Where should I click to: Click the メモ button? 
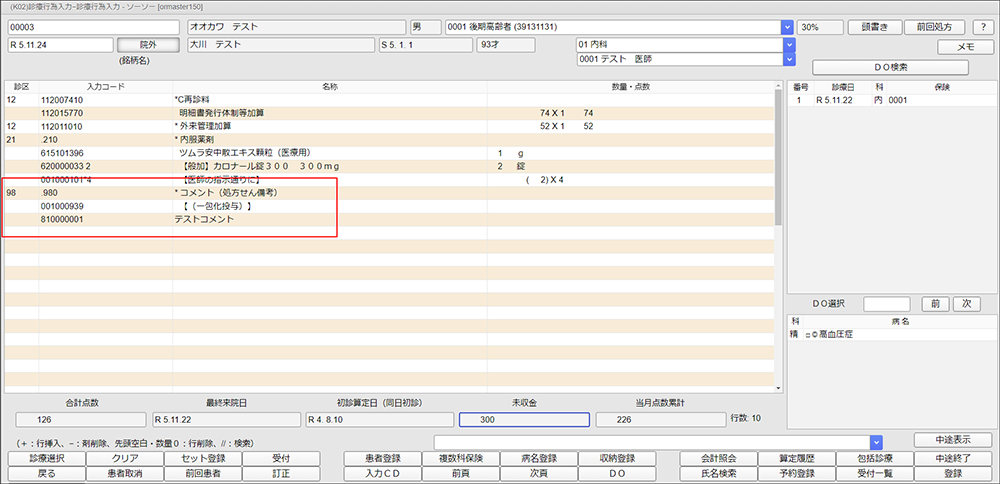[x=965, y=47]
